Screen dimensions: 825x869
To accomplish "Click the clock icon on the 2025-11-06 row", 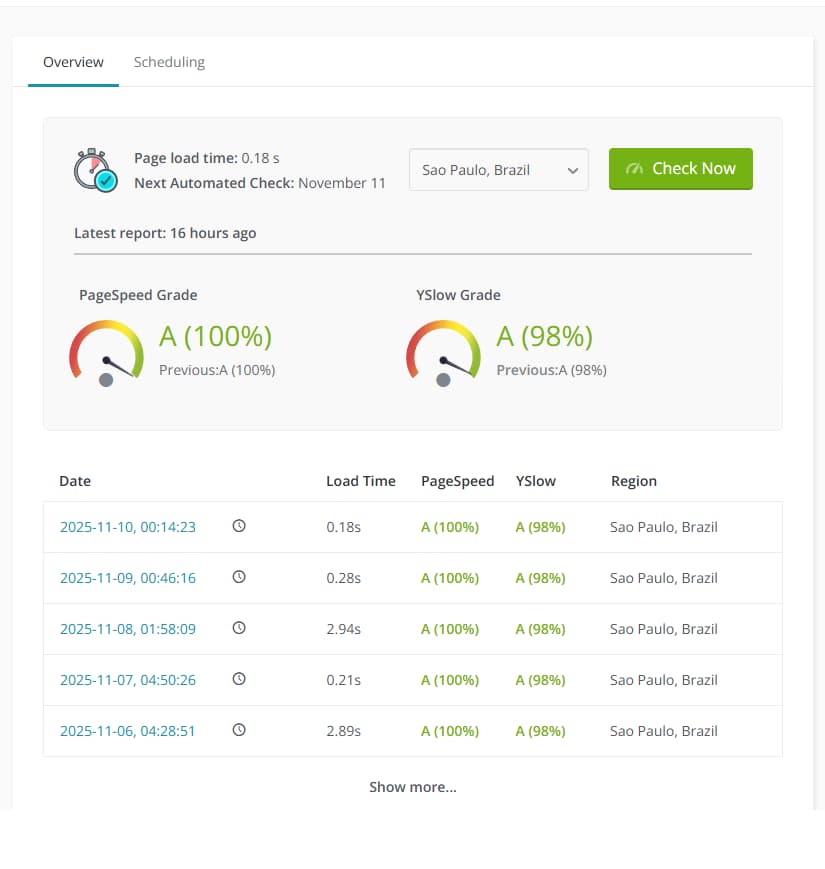I will coord(238,728).
